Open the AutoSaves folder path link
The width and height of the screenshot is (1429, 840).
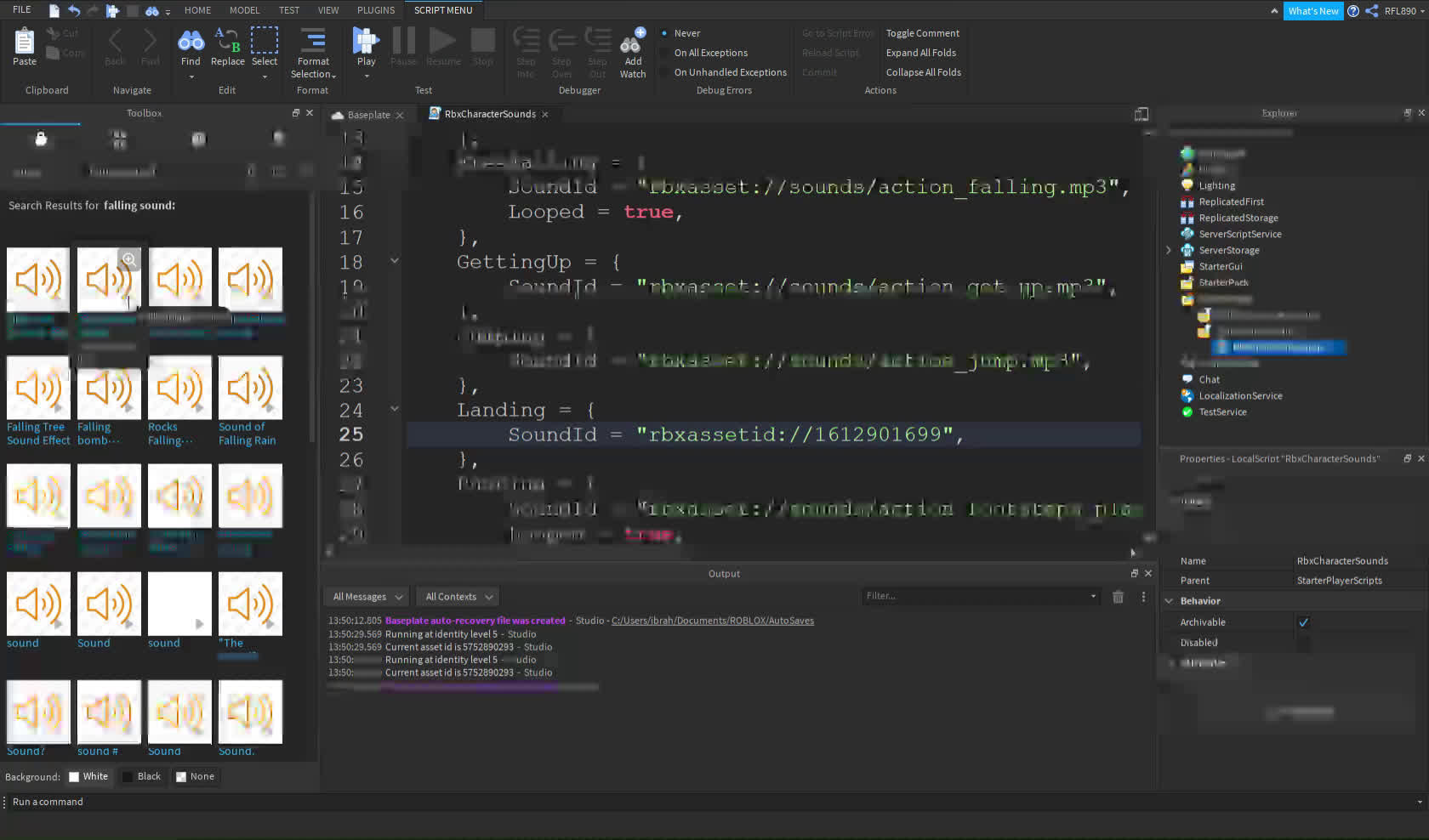pyautogui.click(x=712, y=621)
